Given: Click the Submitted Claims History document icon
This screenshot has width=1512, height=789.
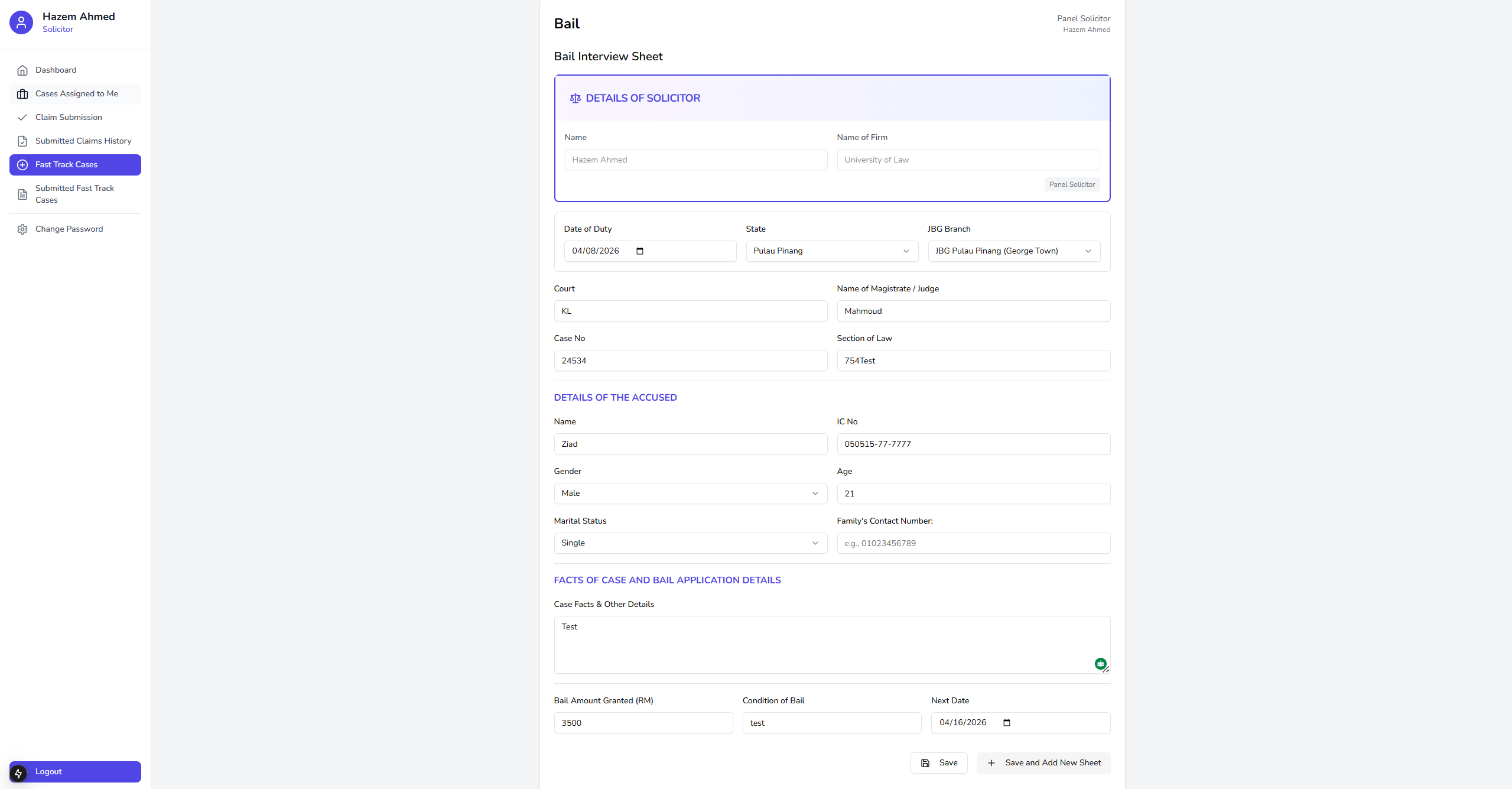Looking at the screenshot, I should click(22, 141).
